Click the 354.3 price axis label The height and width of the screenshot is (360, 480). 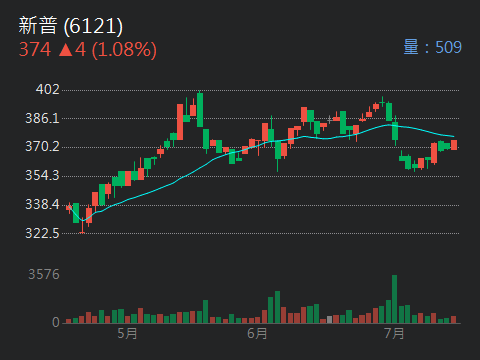[43, 175]
